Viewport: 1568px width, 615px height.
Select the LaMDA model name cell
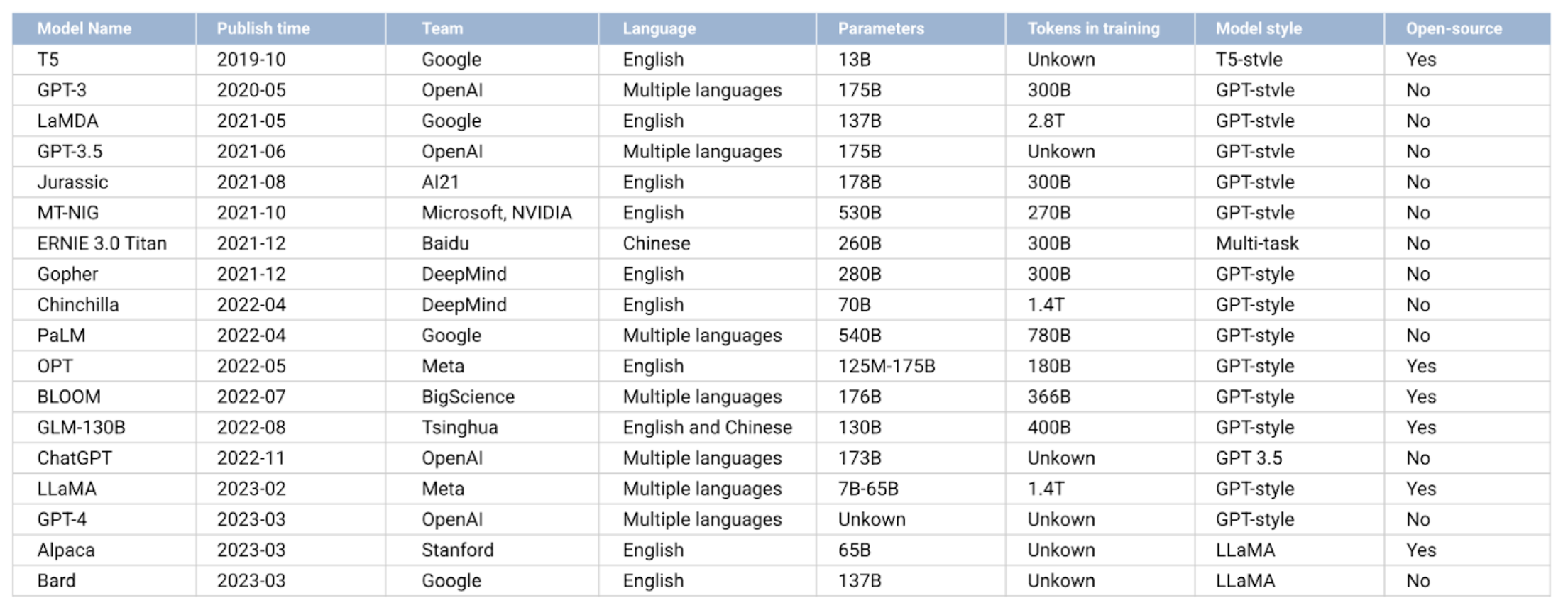coord(104,121)
